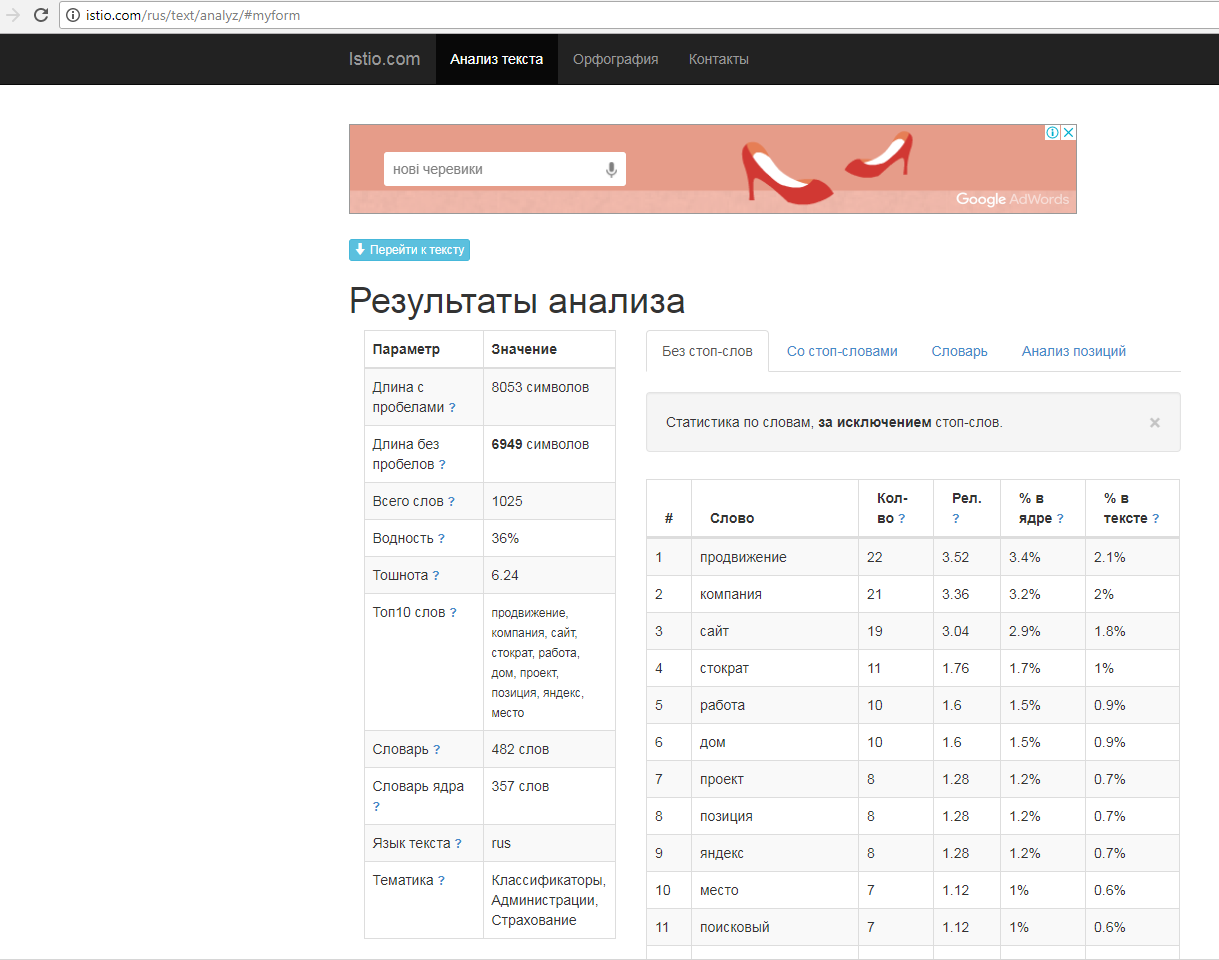The height and width of the screenshot is (960, 1219).
Task: Open Контакты page in navbar
Action: [x=718, y=59]
